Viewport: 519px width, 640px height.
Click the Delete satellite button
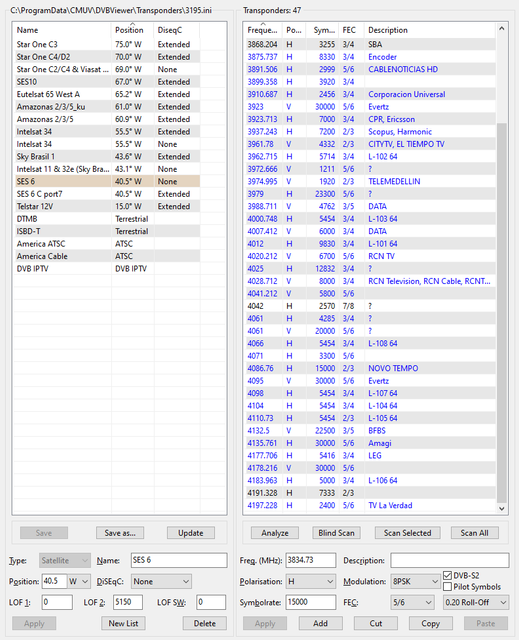[x=204, y=623]
